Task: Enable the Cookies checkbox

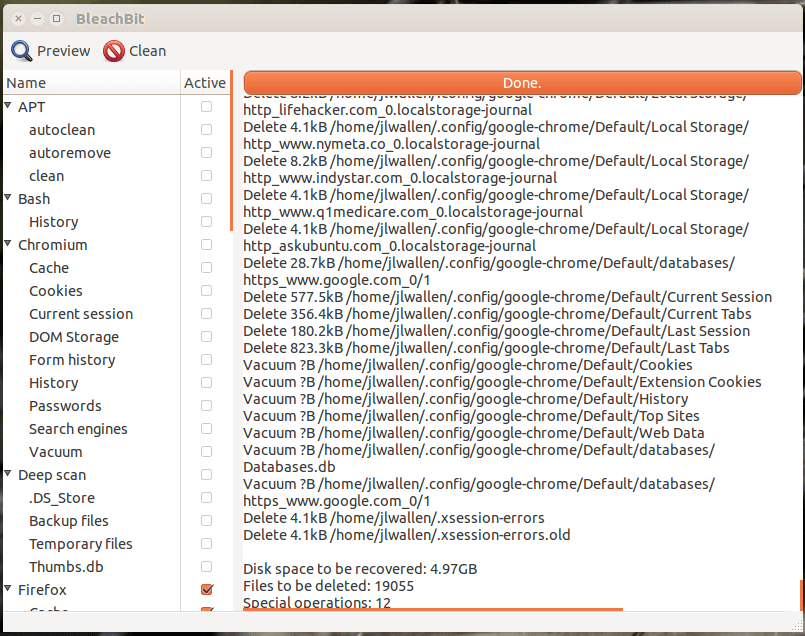Action: click(206, 290)
